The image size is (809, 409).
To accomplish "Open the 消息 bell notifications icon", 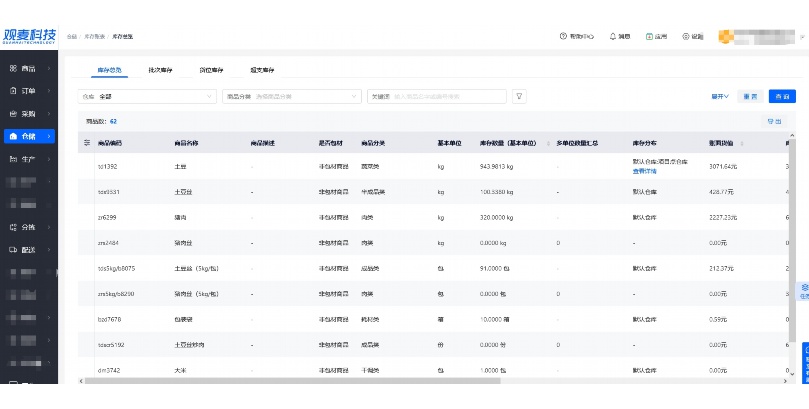I will coord(613,36).
